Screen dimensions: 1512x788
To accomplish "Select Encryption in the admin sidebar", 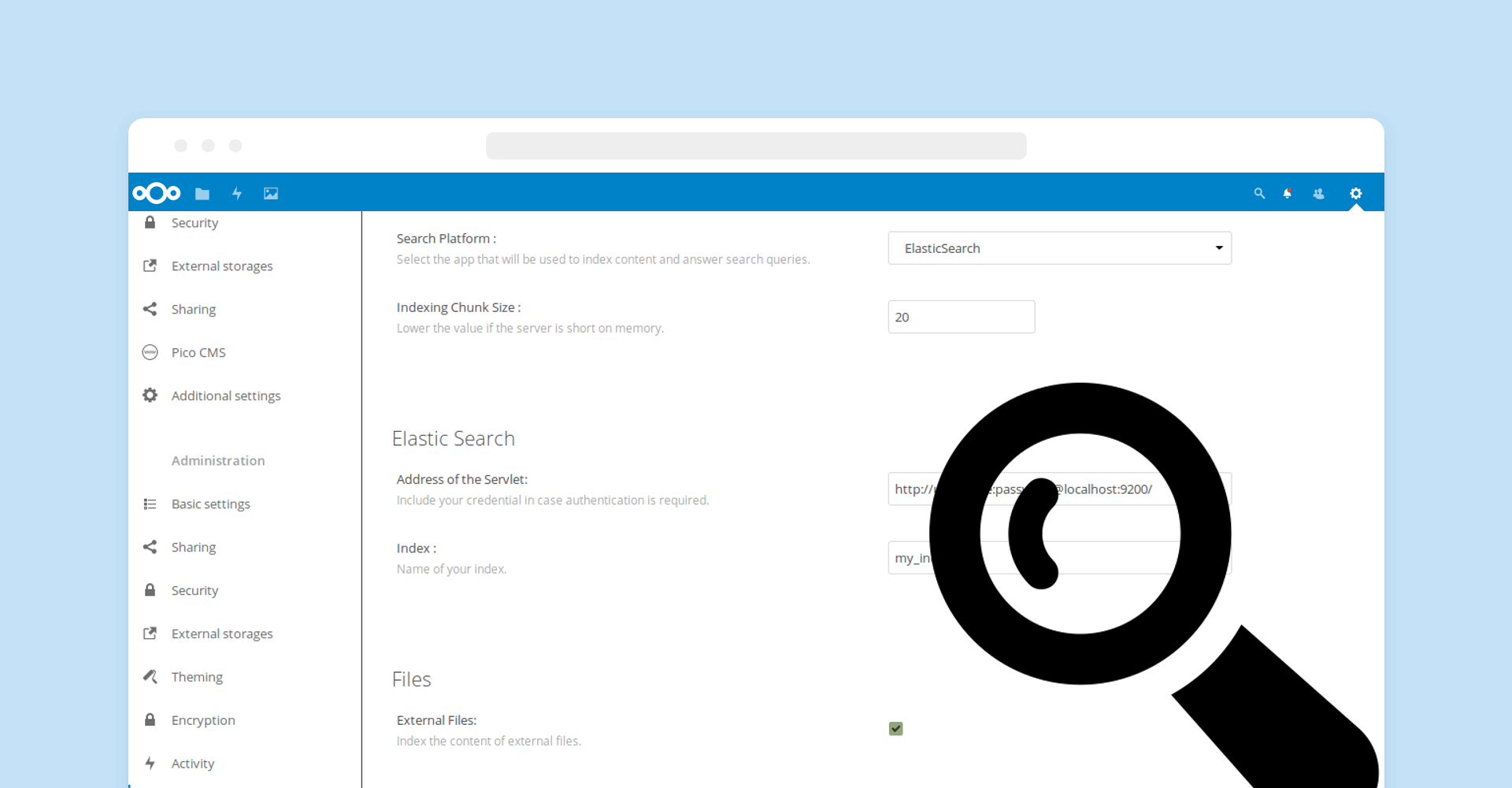I will [x=203, y=720].
